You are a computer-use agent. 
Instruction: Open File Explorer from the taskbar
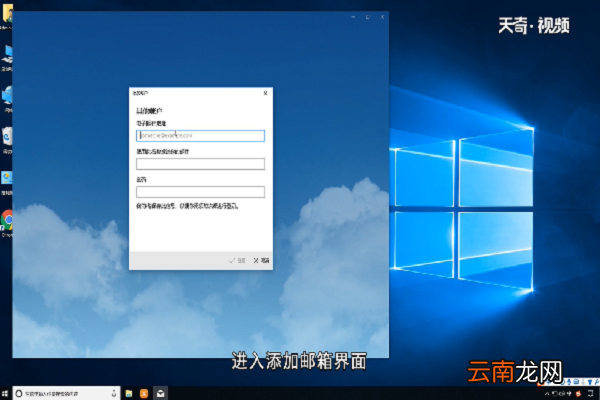[129, 393]
